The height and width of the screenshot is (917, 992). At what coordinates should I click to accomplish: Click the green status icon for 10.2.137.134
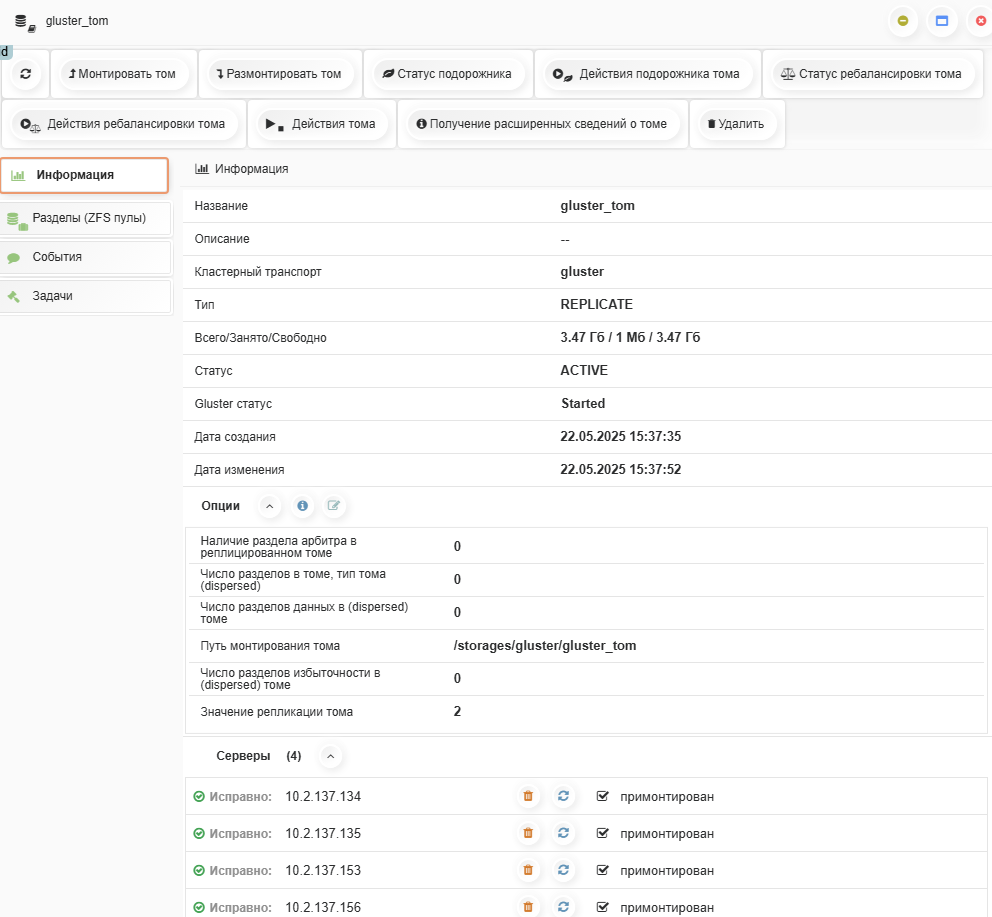(199, 796)
